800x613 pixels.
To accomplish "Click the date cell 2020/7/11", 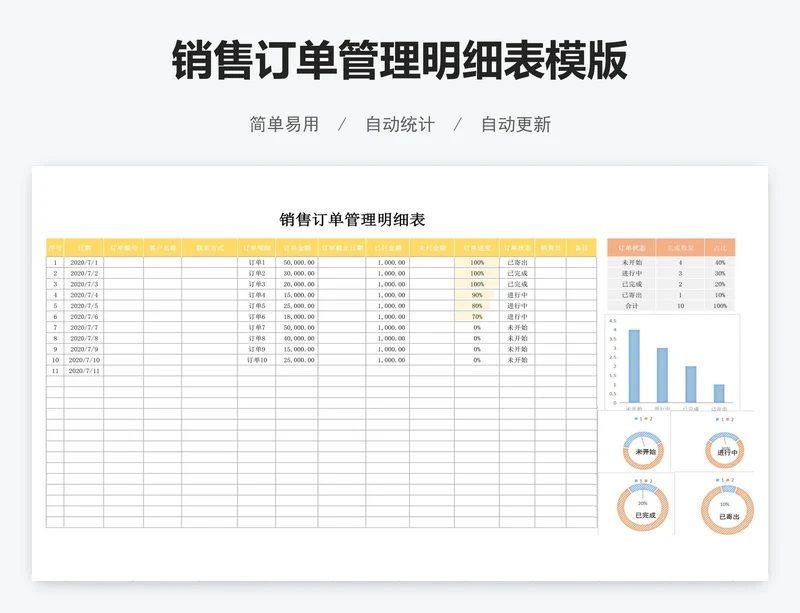I will tap(84, 371).
